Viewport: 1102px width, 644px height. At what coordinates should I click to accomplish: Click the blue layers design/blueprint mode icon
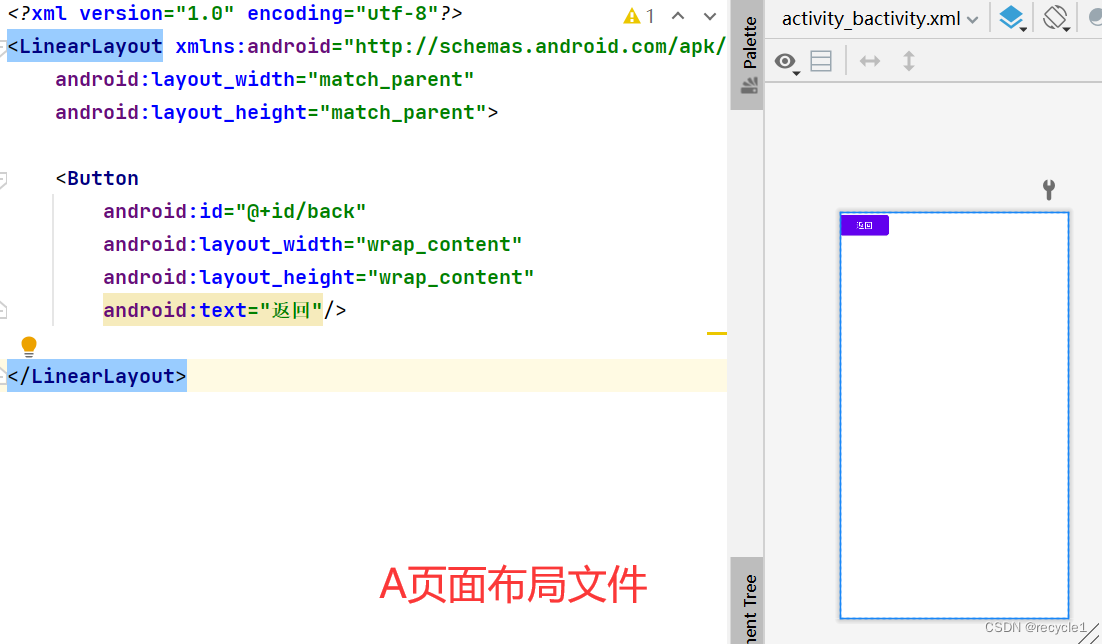[1011, 18]
